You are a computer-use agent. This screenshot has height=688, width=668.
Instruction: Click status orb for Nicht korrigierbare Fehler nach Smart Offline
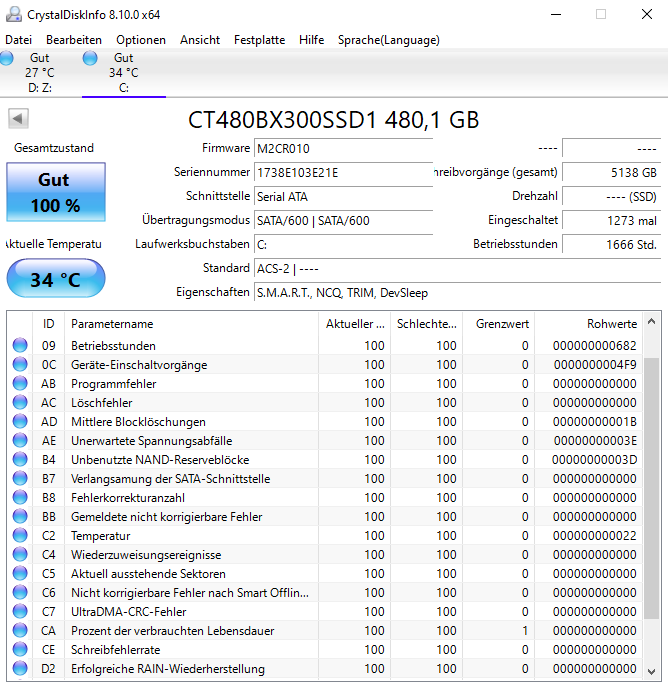[x=20, y=592]
